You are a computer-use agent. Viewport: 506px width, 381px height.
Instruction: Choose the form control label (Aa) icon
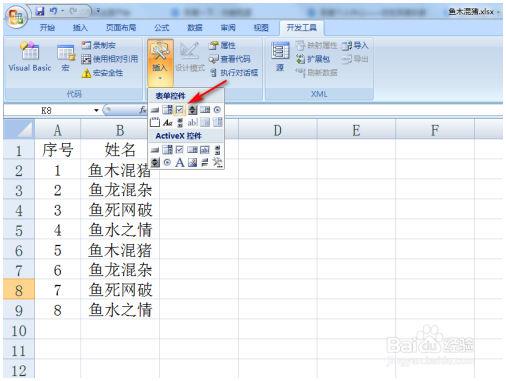point(167,122)
